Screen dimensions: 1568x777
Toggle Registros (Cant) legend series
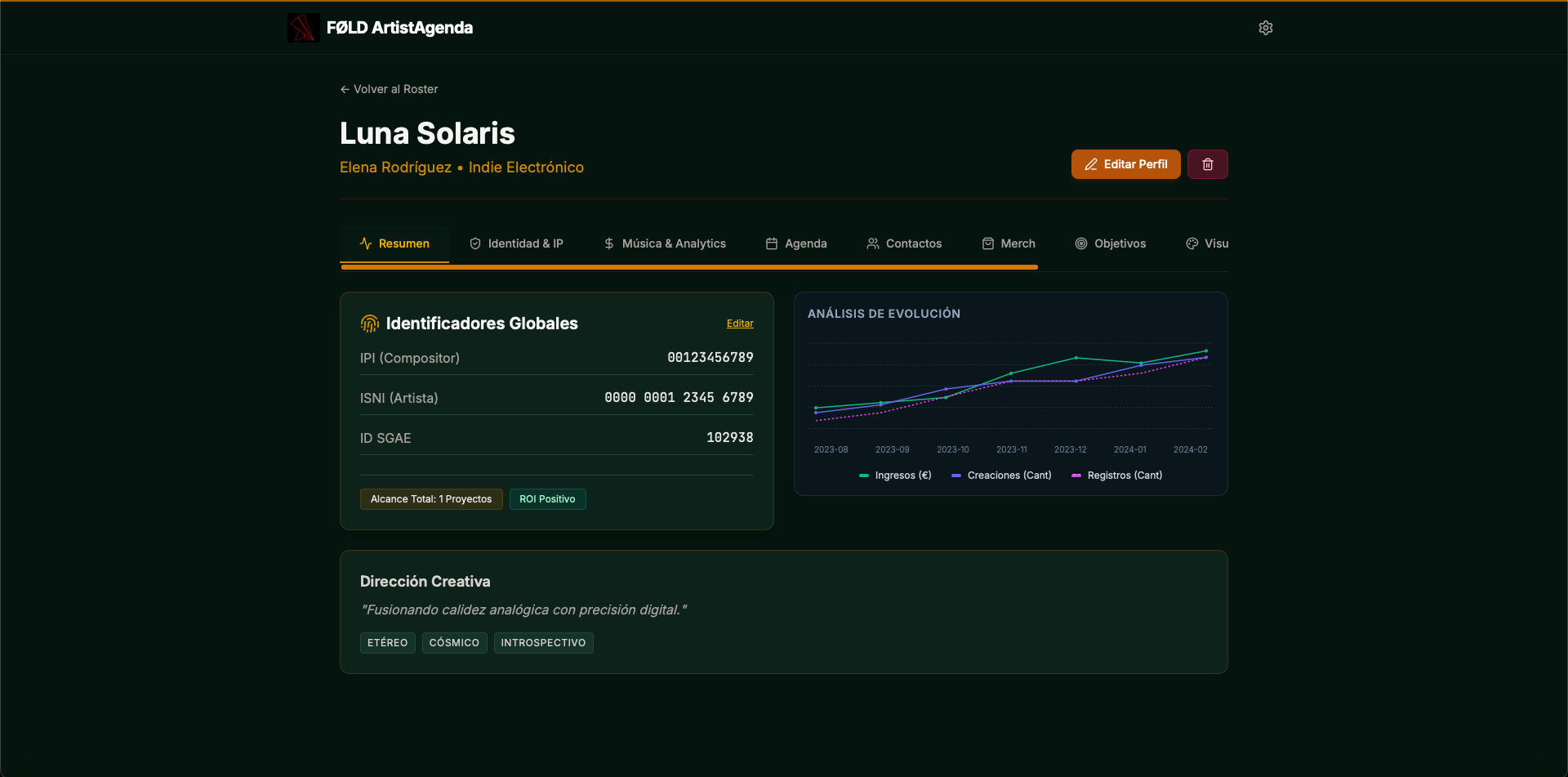pos(1116,476)
